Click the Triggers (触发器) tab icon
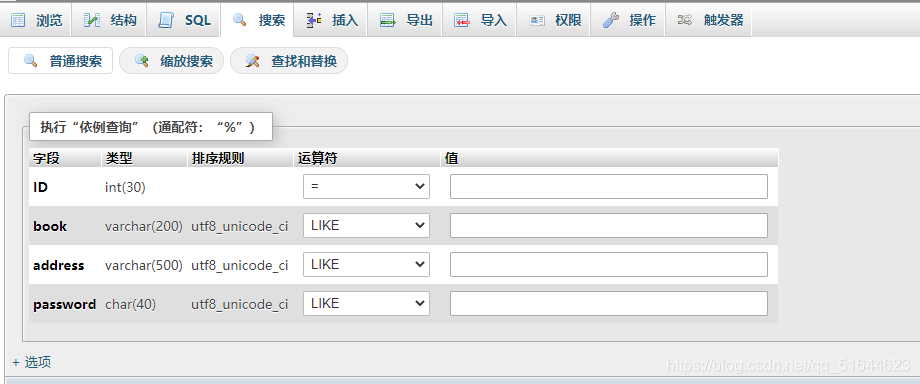Viewport: 920px width, 384px height. [x=685, y=21]
